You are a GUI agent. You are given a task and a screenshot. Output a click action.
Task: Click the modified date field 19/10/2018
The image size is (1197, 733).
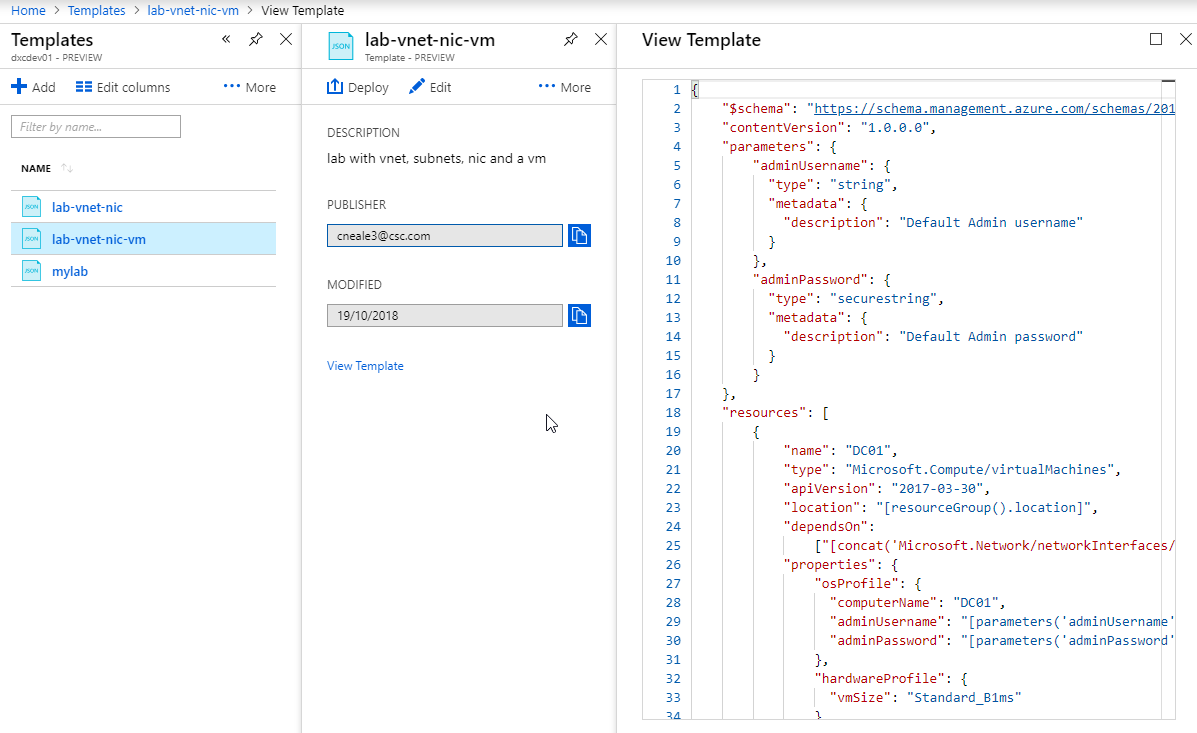(444, 315)
